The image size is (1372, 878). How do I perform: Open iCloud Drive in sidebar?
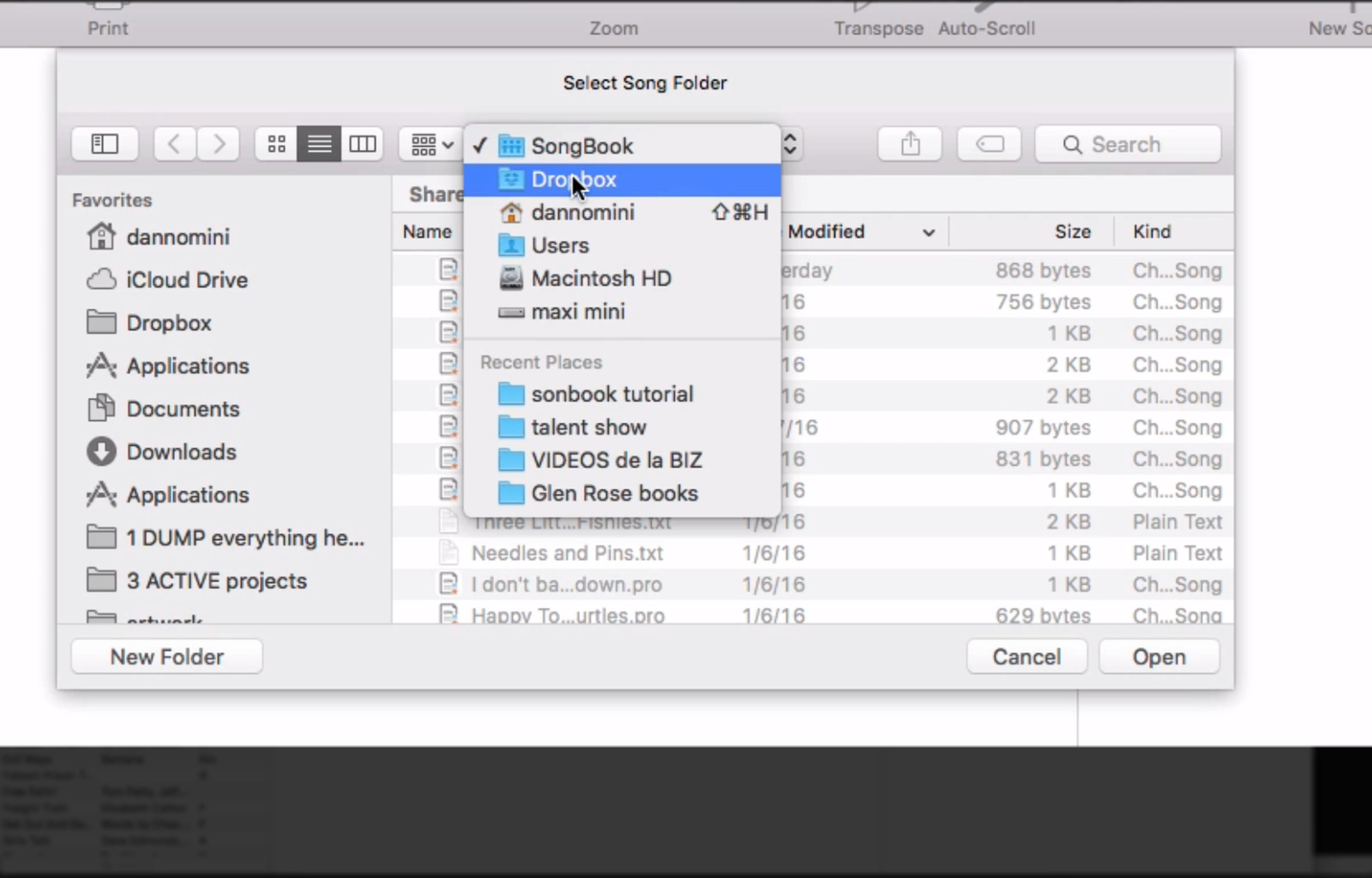coord(186,280)
